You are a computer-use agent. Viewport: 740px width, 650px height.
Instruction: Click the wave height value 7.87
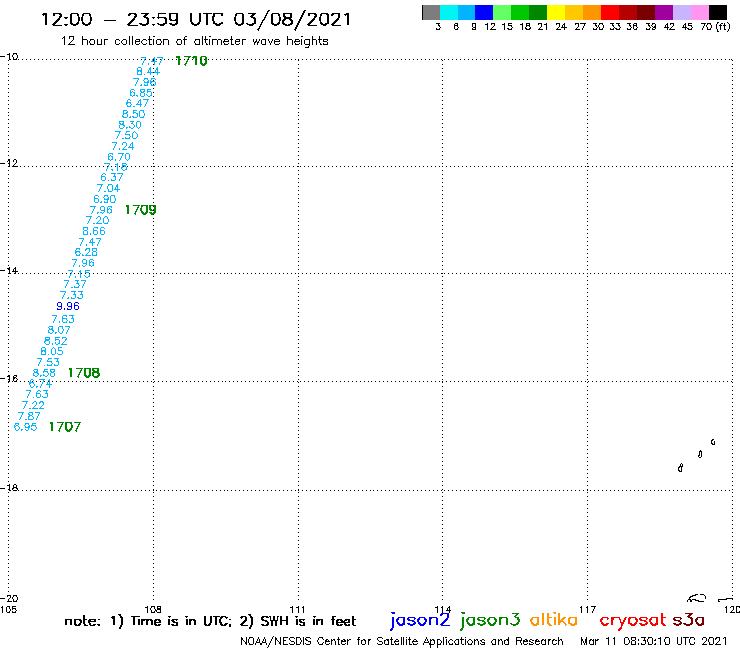29,416
